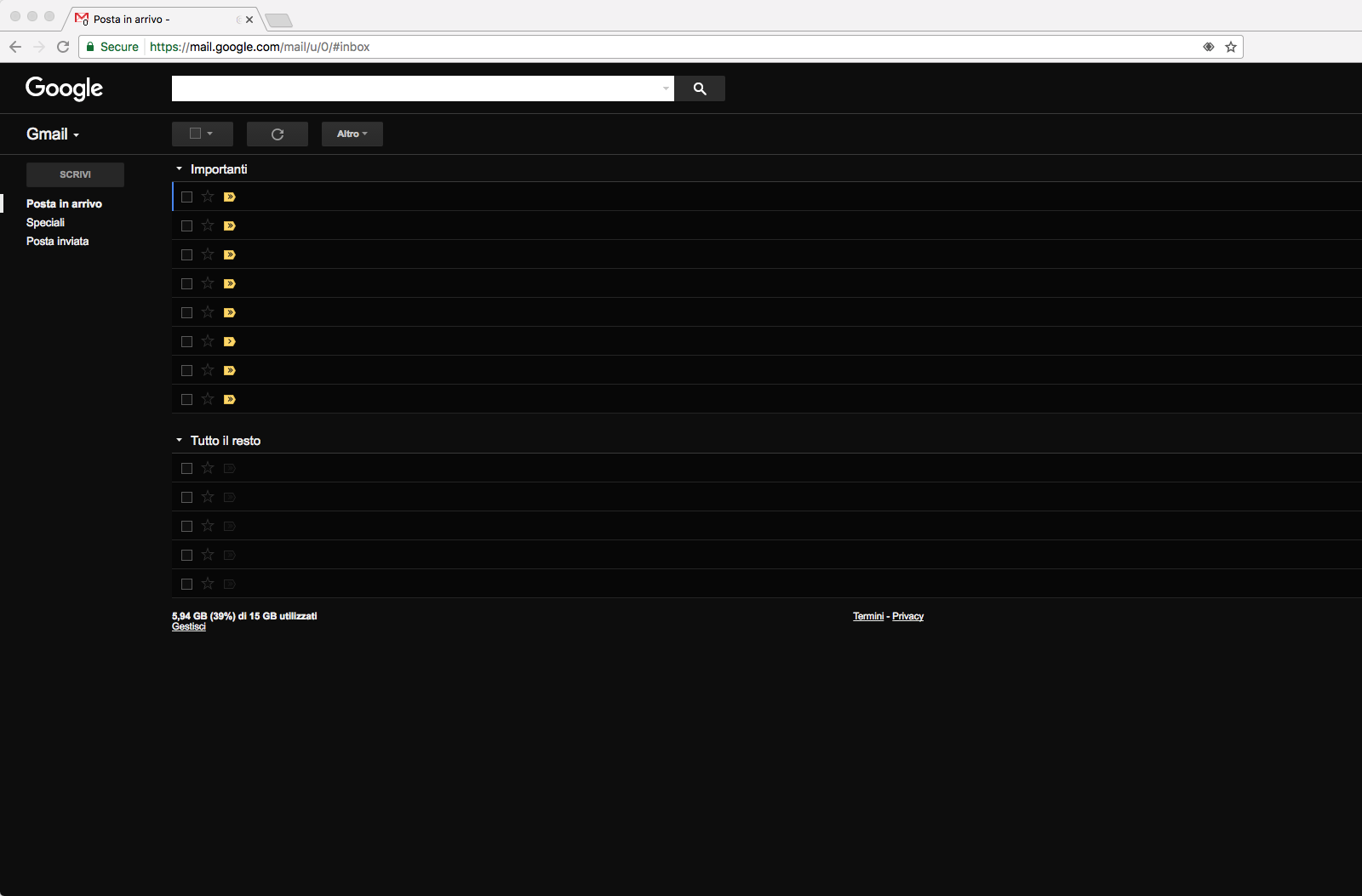Click yellow importance marker on fourth Importanti row

(x=230, y=284)
